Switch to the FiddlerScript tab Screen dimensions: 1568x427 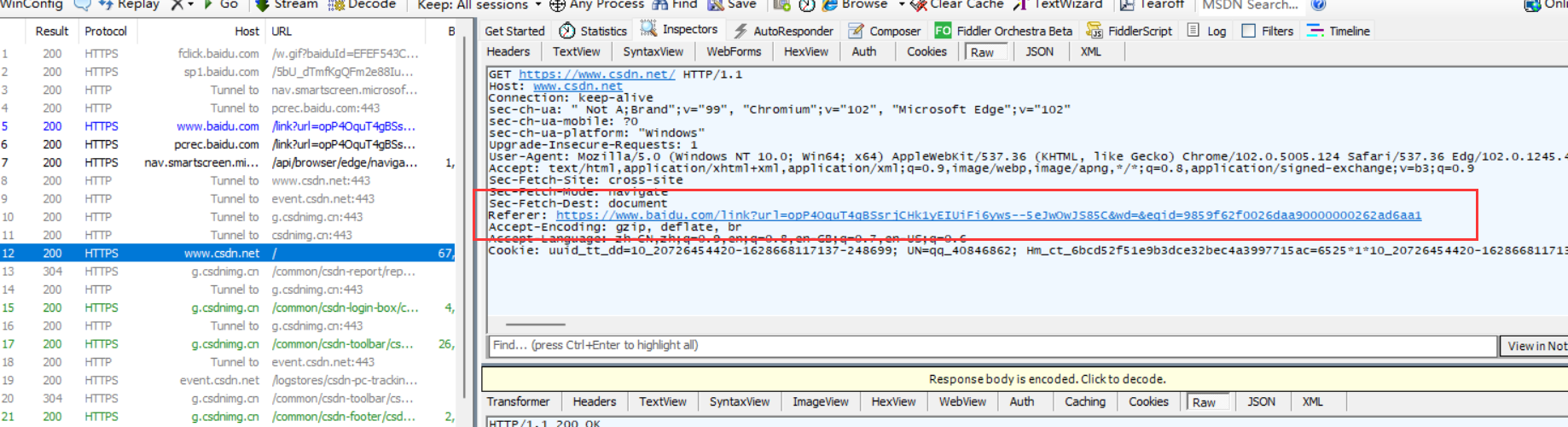click(x=1129, y=31)
